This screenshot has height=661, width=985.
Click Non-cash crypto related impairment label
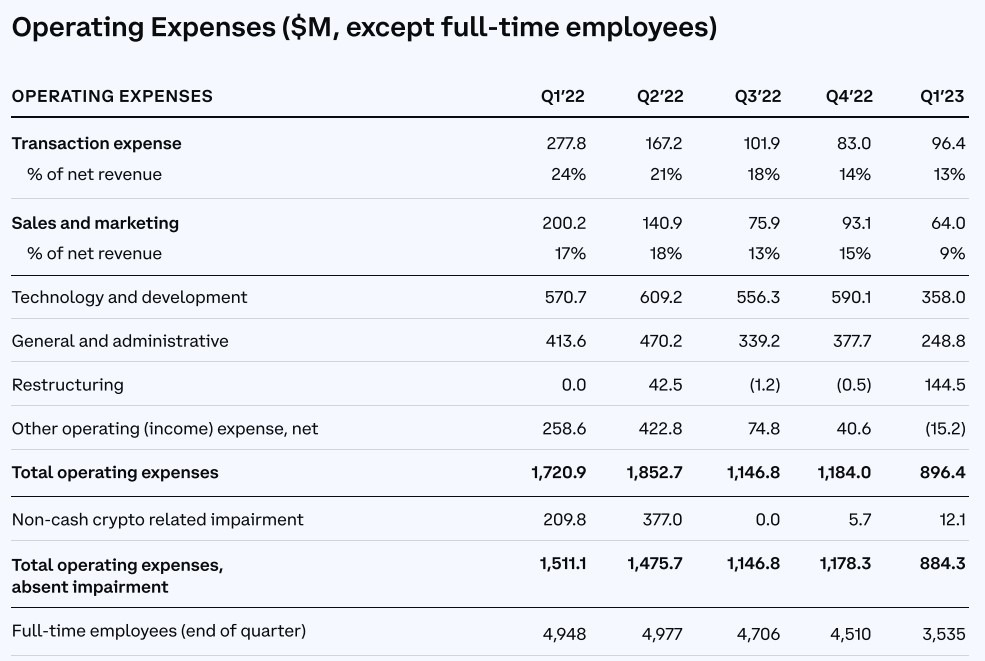coord(157,520)
